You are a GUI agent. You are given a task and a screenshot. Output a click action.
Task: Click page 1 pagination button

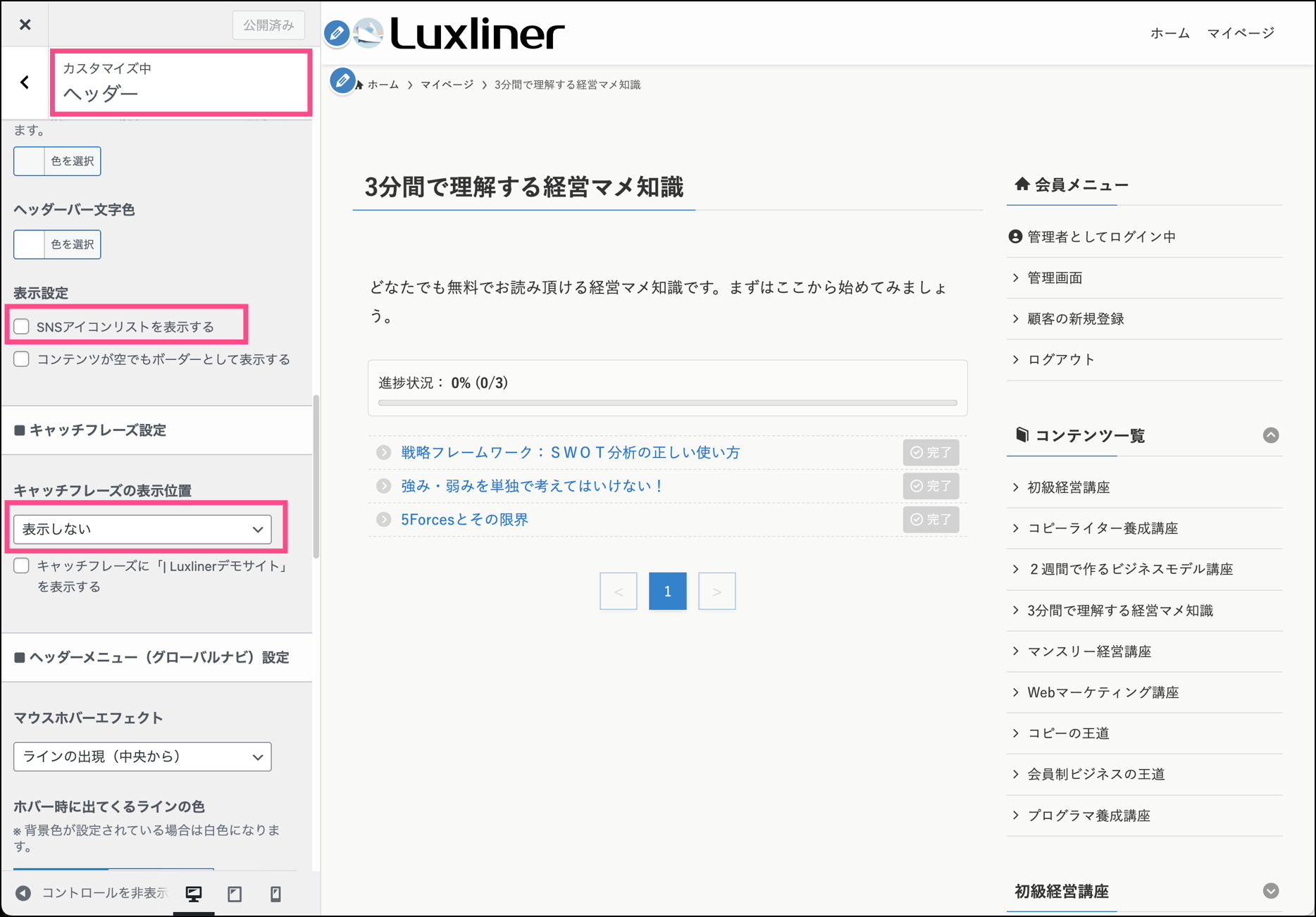tap(667, 592)
